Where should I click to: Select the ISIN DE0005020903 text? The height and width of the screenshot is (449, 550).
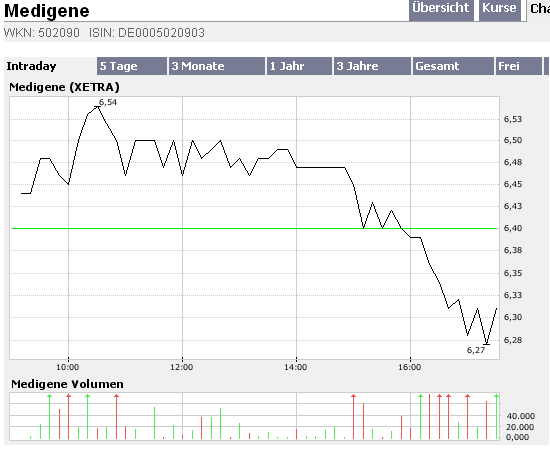(147, 33)
